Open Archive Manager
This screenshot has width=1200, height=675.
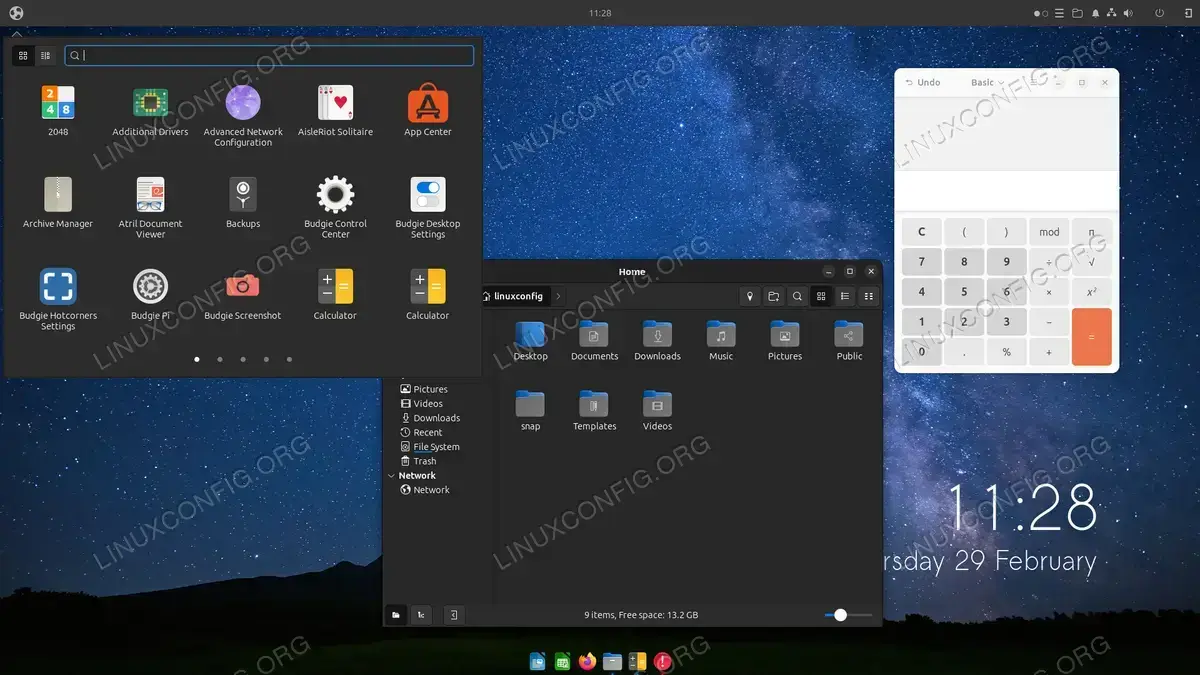(x=58, y=202)
